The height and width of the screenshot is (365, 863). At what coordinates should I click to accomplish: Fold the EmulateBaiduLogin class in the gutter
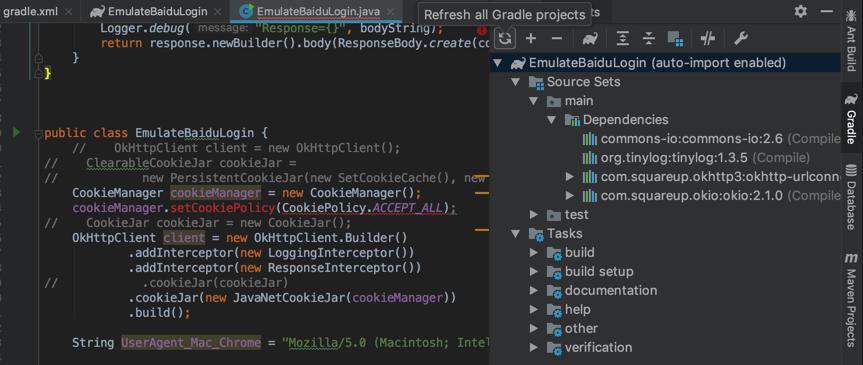tap(38, 133)
